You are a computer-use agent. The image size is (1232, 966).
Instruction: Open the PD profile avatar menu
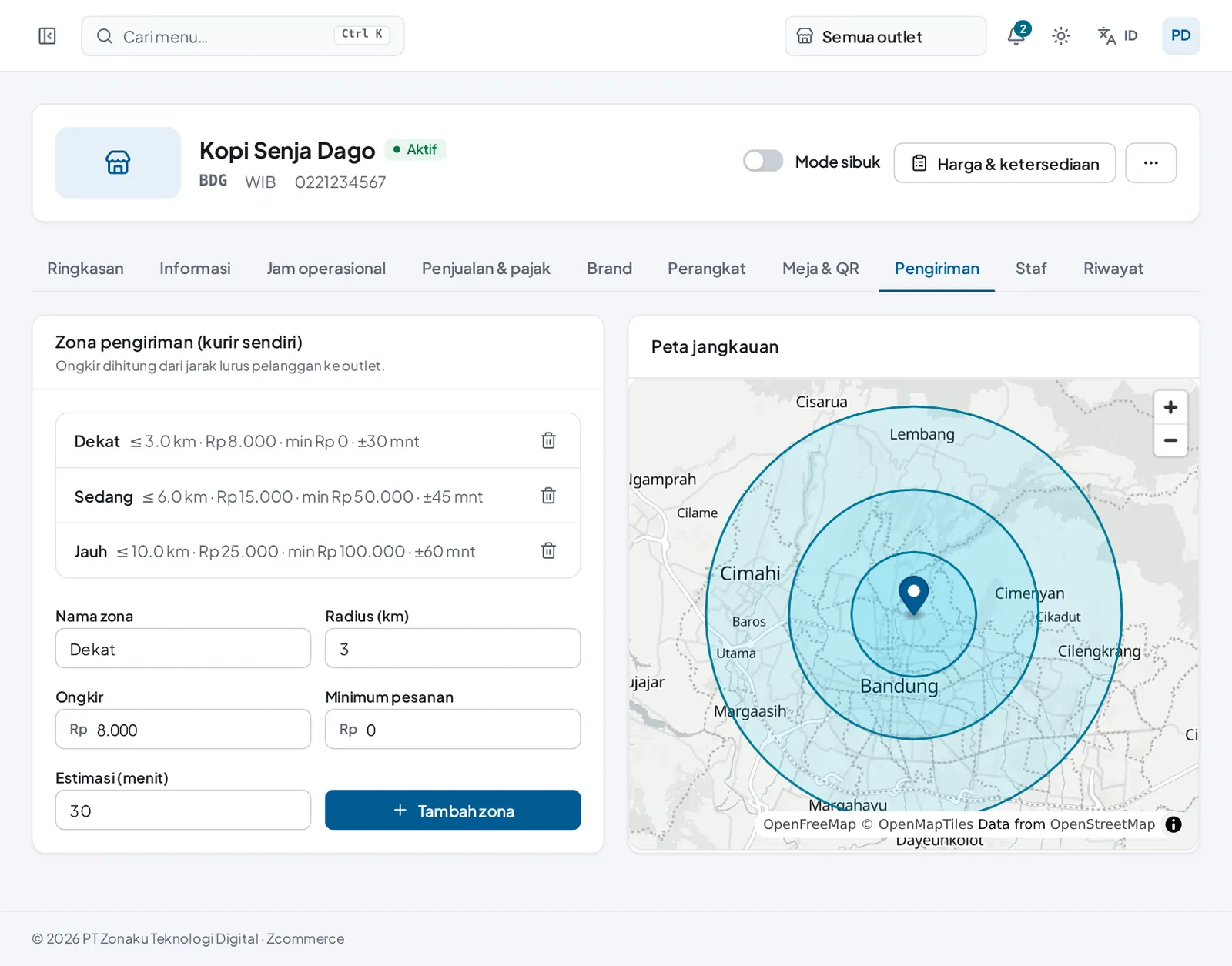[1181, 36]
